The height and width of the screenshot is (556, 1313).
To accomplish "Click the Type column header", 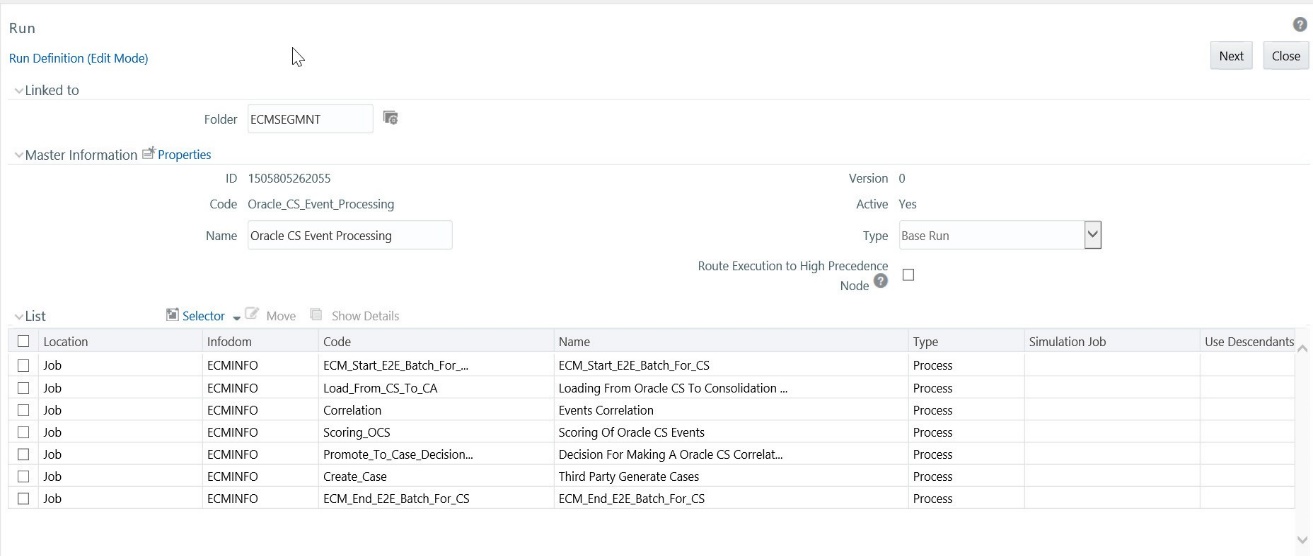I will 966,341.
